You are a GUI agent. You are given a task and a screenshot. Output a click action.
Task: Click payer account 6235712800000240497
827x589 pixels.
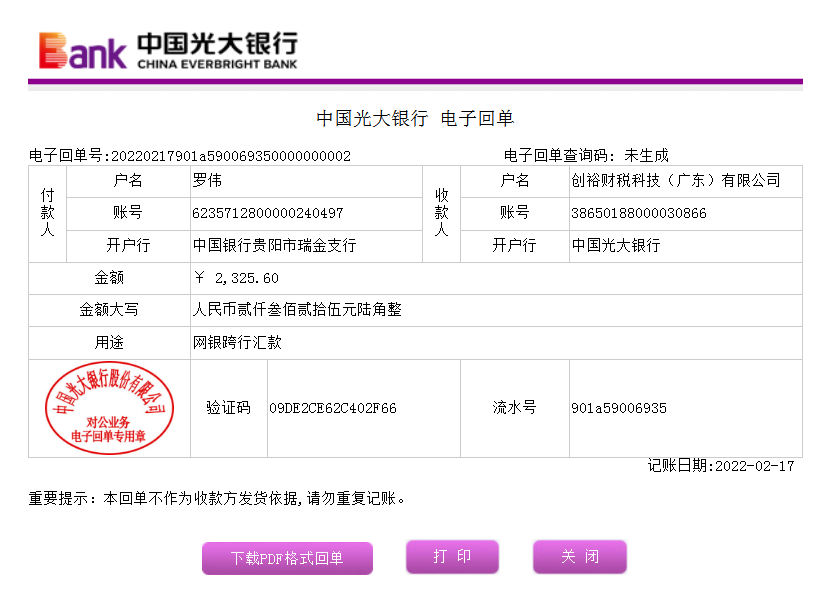(267, 213)
